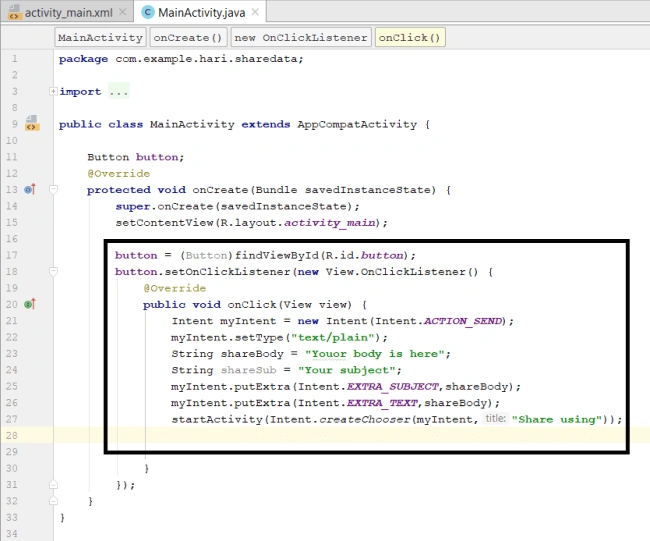
Task: Click the setContentView call
Action: pos(165,223)
